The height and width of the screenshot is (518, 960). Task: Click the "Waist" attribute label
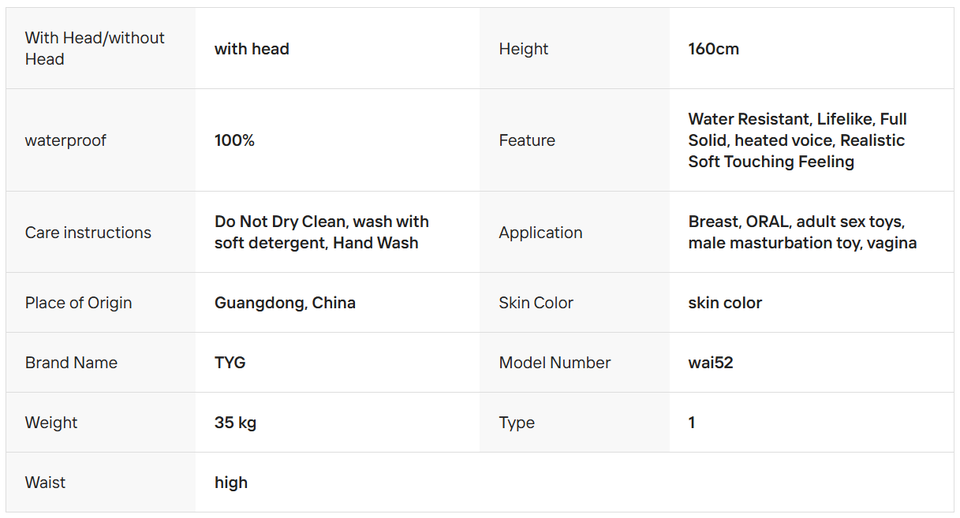coord(45,482)
